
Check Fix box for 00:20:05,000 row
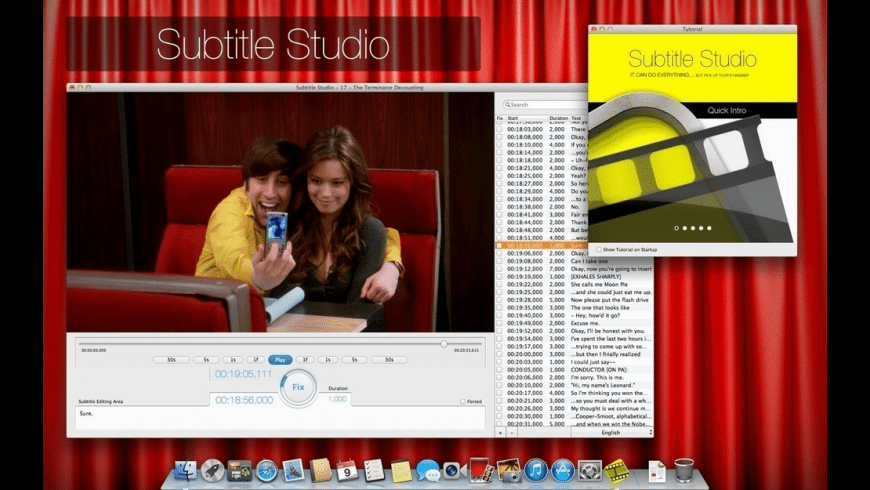click(499, 370)
